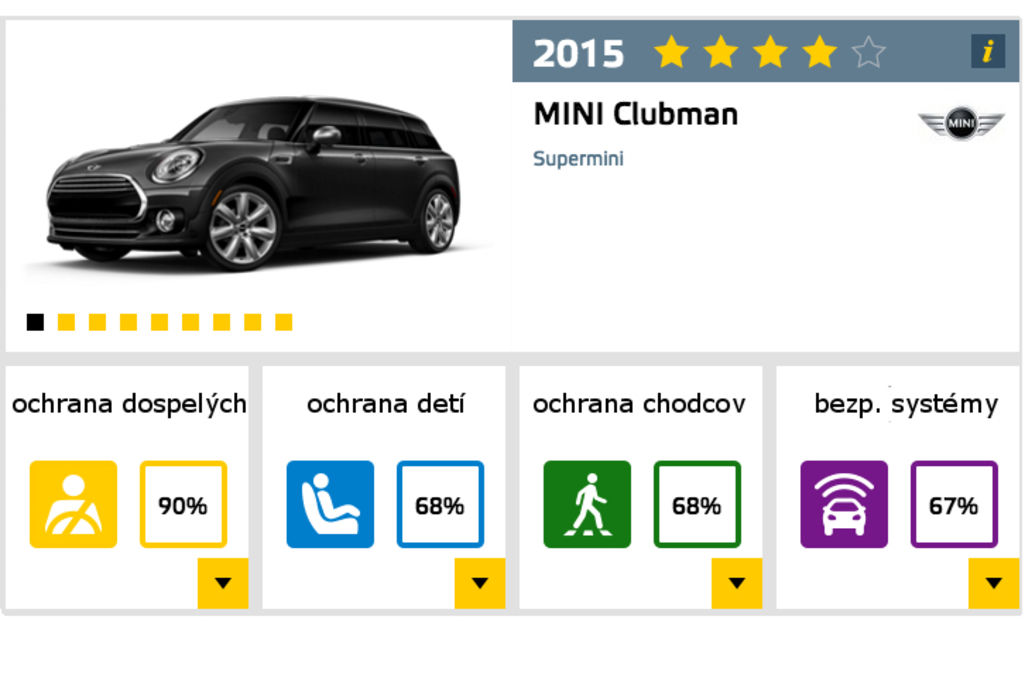Click the yellow info icon
1024x684 pixels.
pos(987,52)
